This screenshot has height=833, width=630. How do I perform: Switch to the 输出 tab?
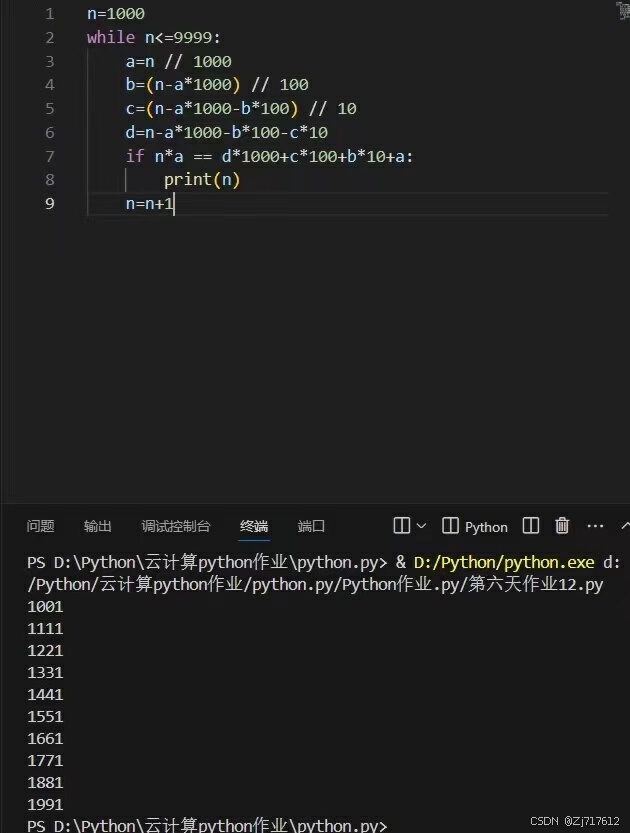pyautogui.click(x=98, y=526)
